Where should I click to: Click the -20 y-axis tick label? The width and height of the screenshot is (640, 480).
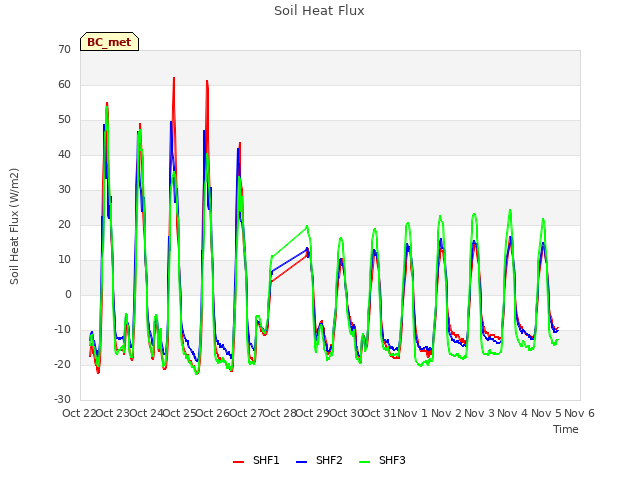(63, 365)
